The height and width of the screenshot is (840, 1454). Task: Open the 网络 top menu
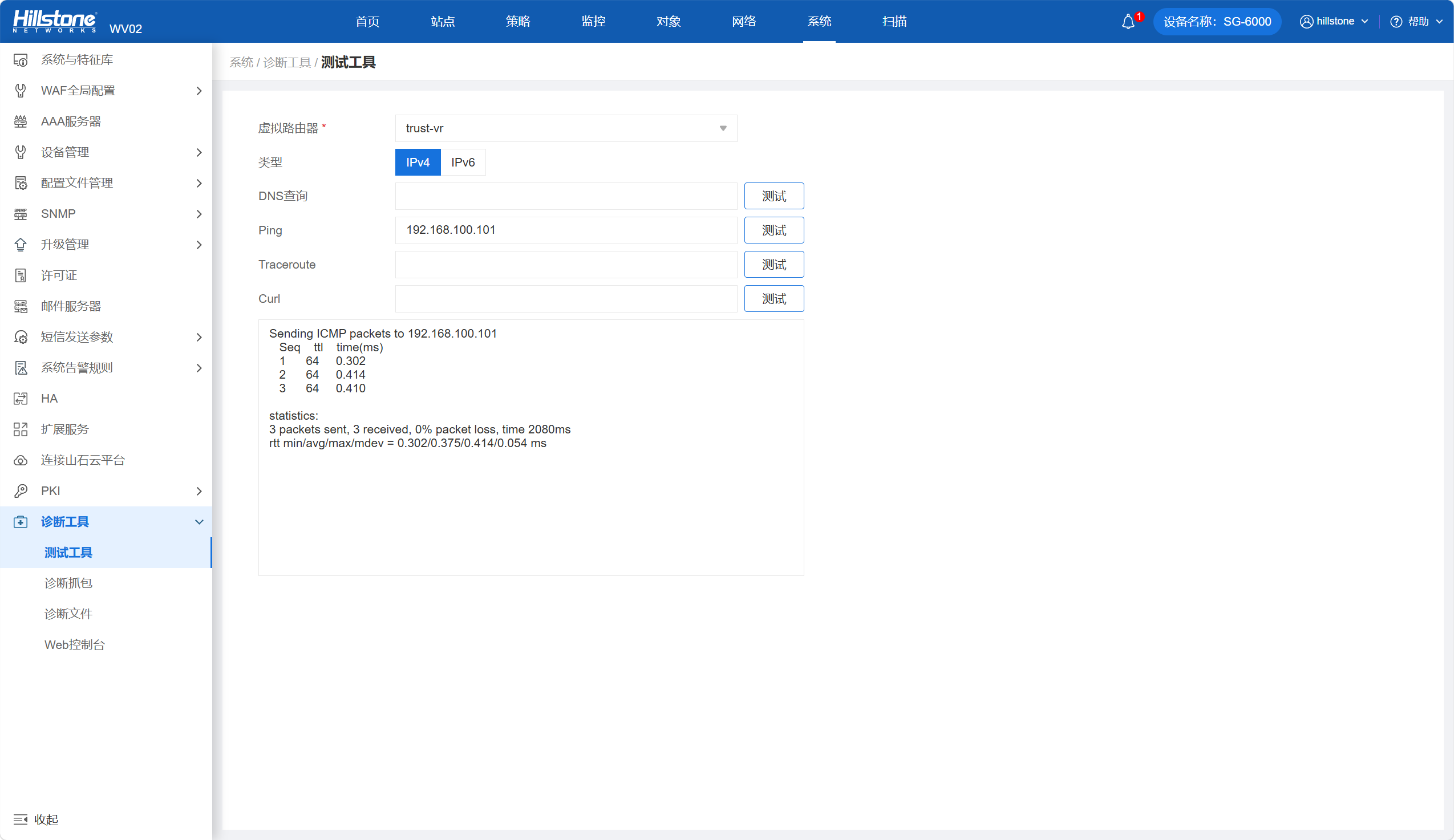(744, 22)
